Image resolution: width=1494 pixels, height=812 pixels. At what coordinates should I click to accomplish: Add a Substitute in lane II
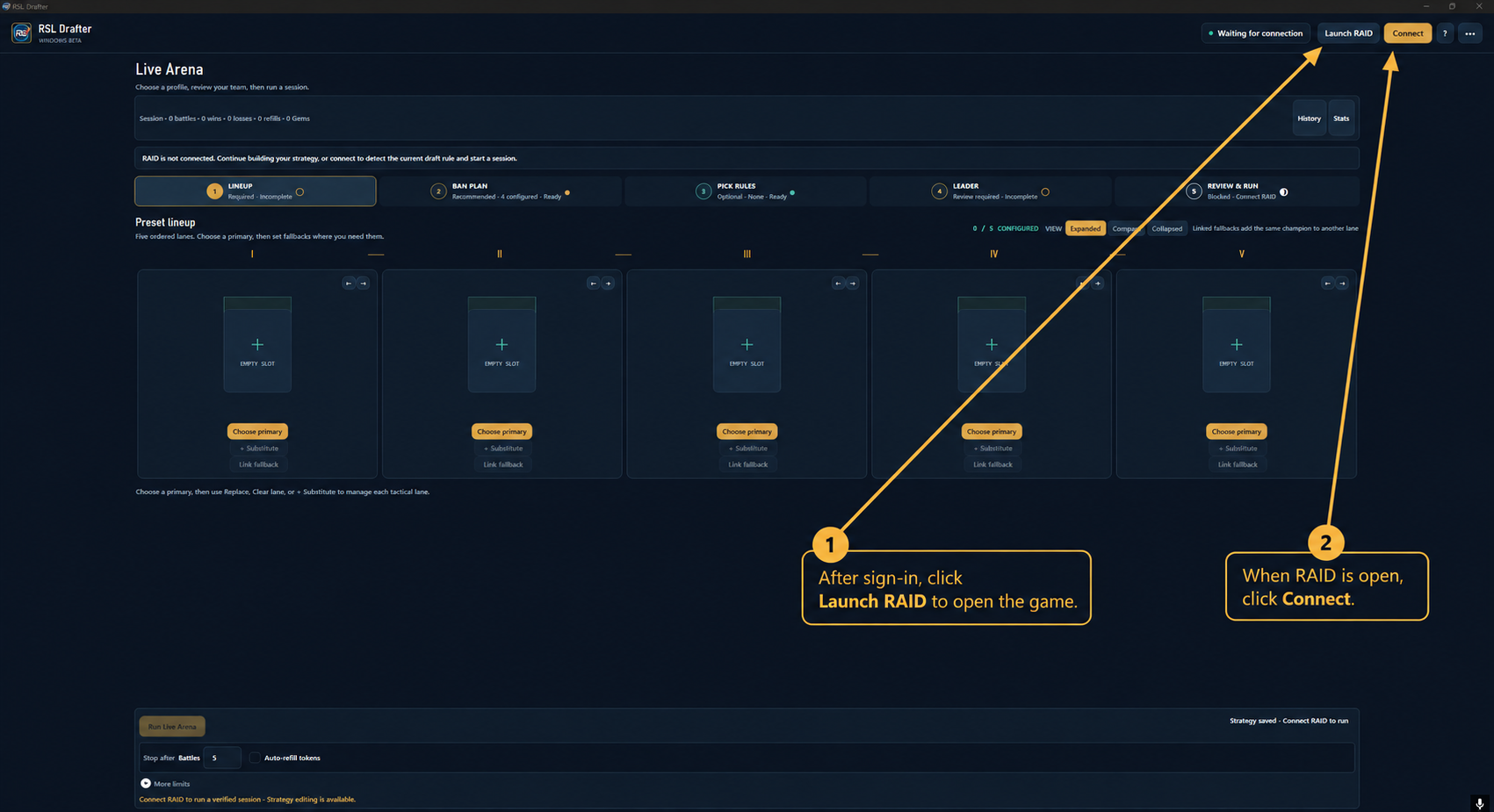[502, 449]
